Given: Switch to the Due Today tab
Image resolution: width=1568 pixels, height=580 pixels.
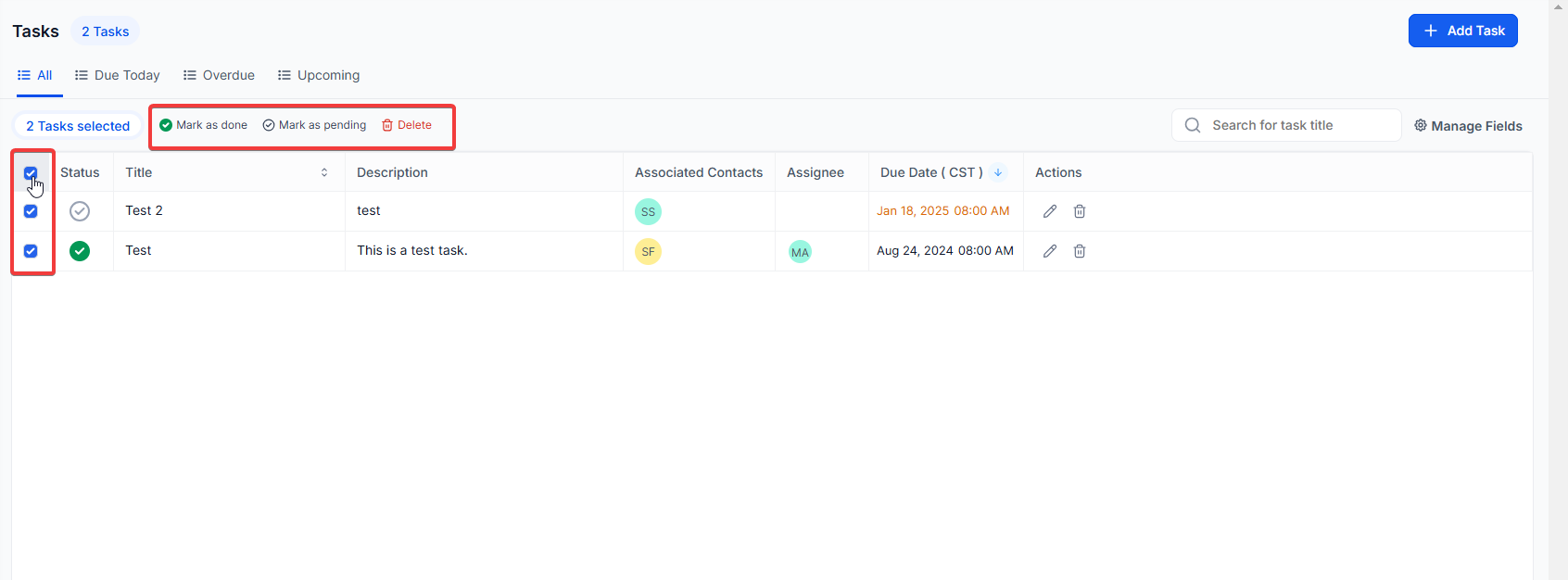Looking at the screenshot, I should (118, 75).
